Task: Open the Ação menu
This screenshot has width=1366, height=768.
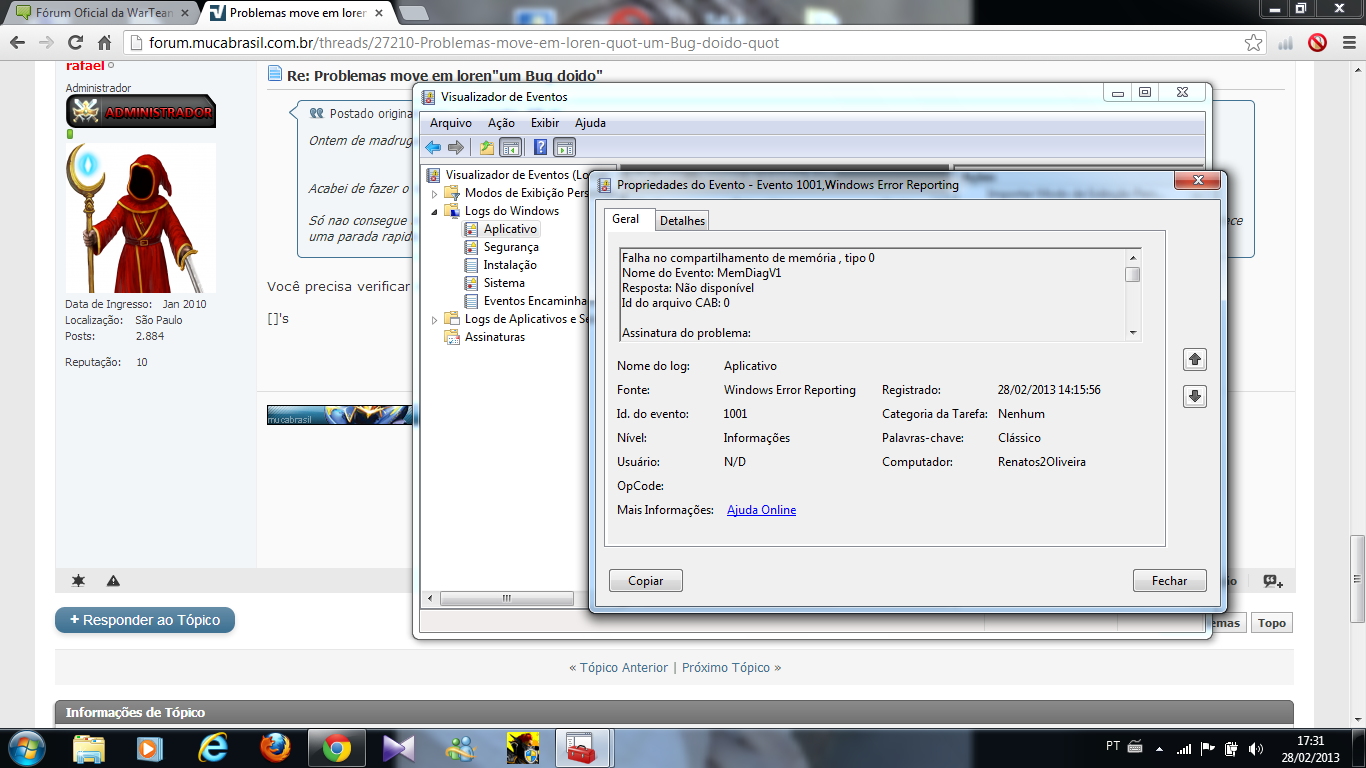Action: click(x=501, y=123)
